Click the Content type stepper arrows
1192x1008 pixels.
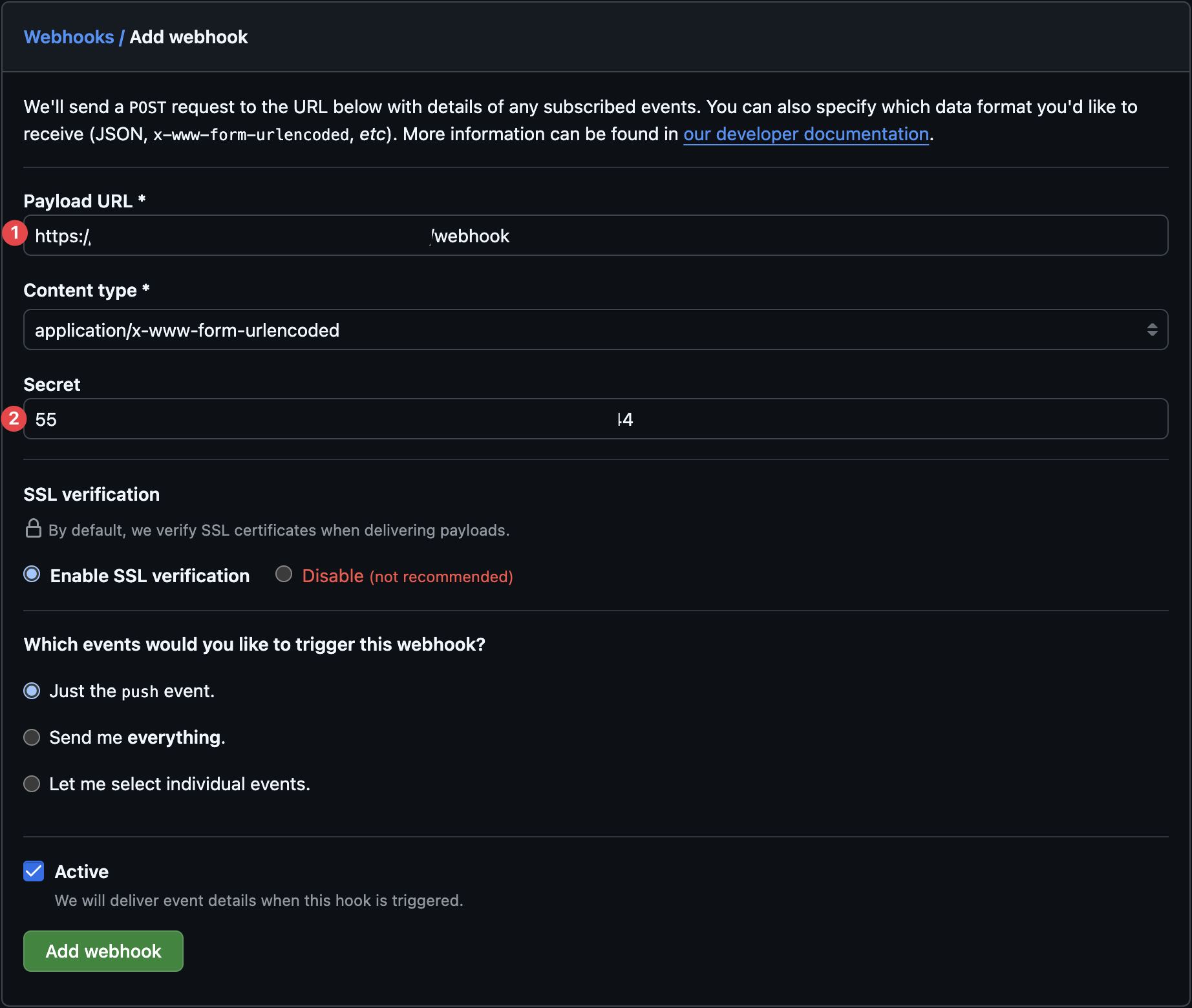pos(1152,330)
